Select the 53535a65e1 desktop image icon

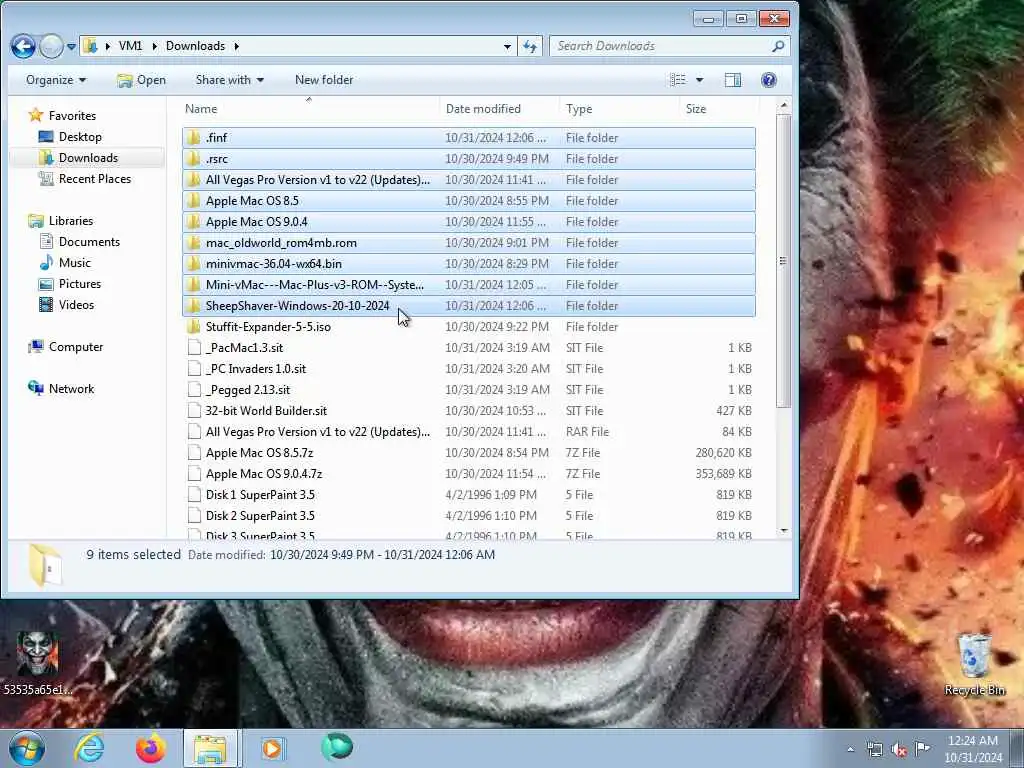click(x=37, y=662)
